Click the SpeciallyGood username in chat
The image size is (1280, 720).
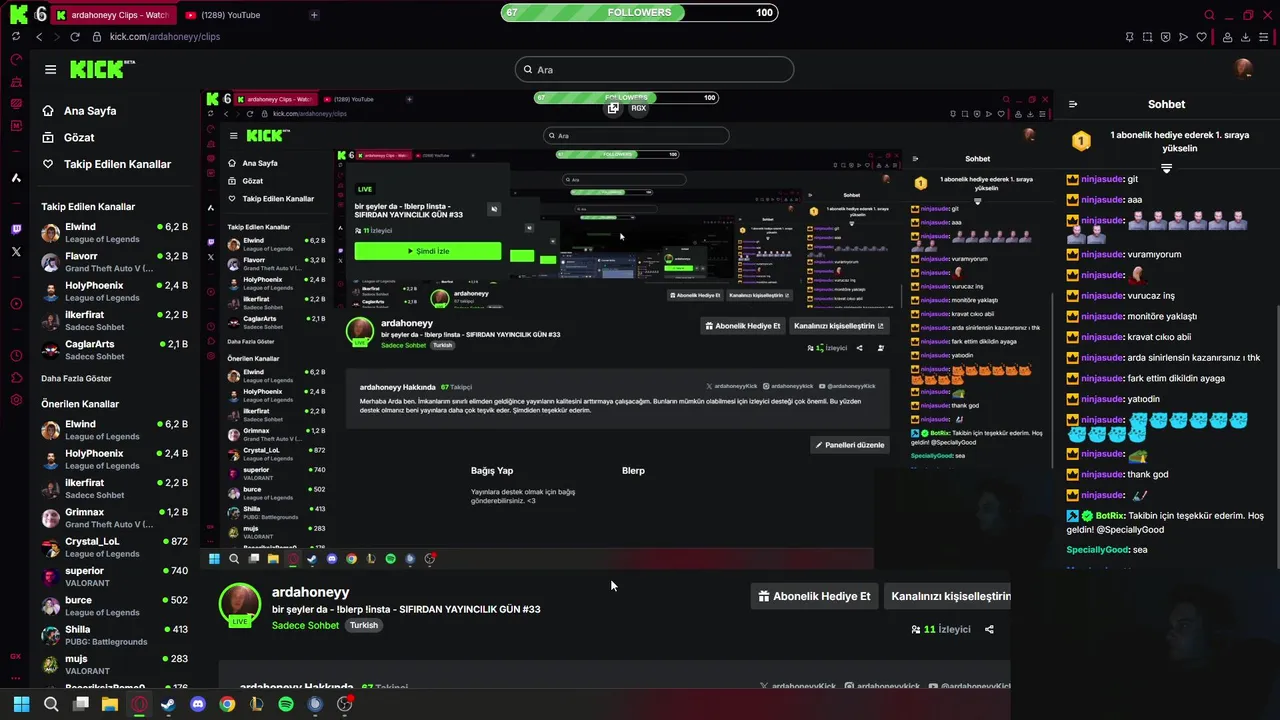click(1098, 550)
